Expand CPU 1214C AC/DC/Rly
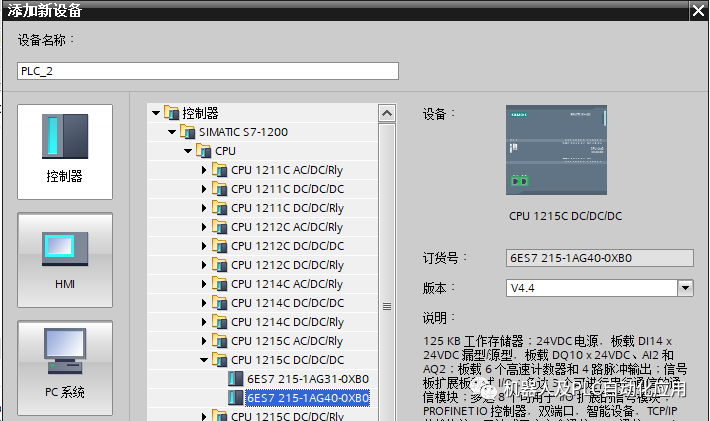 tap(204, 284)
